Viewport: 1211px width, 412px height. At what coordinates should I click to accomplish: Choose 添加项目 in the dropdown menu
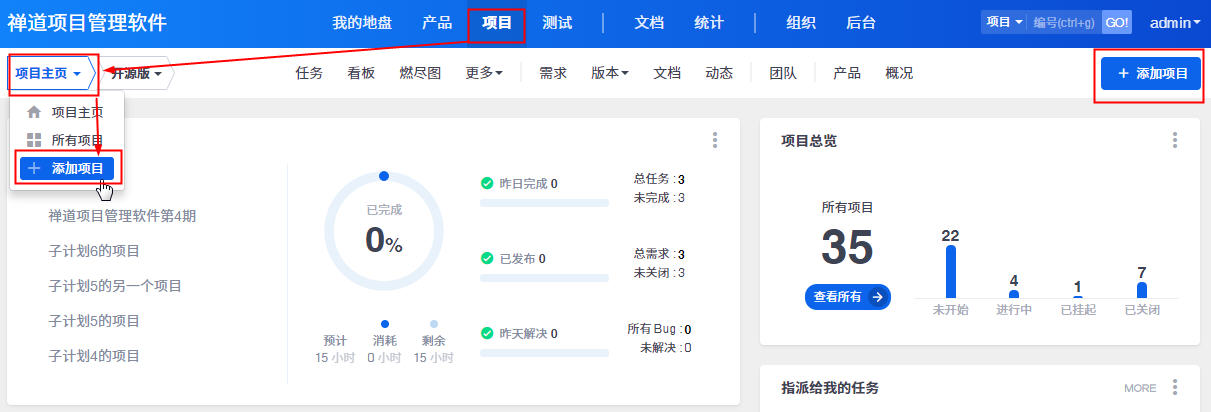[67, 168]
